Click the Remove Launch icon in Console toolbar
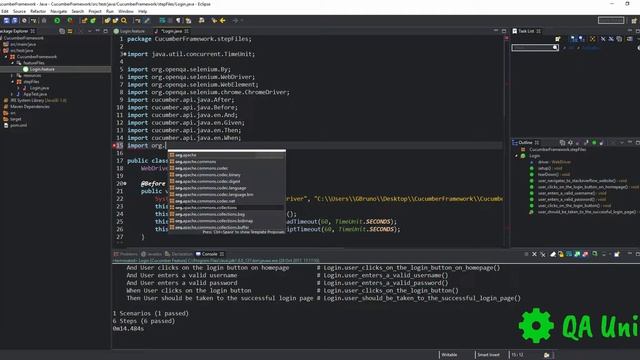 coord(534,254)
